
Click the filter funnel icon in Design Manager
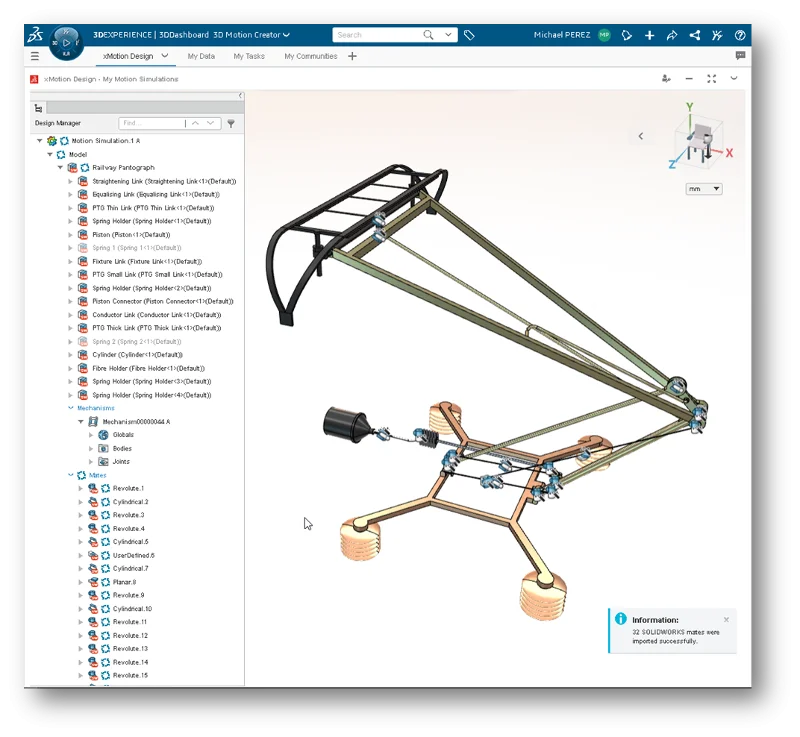click(x=231, y=123)
